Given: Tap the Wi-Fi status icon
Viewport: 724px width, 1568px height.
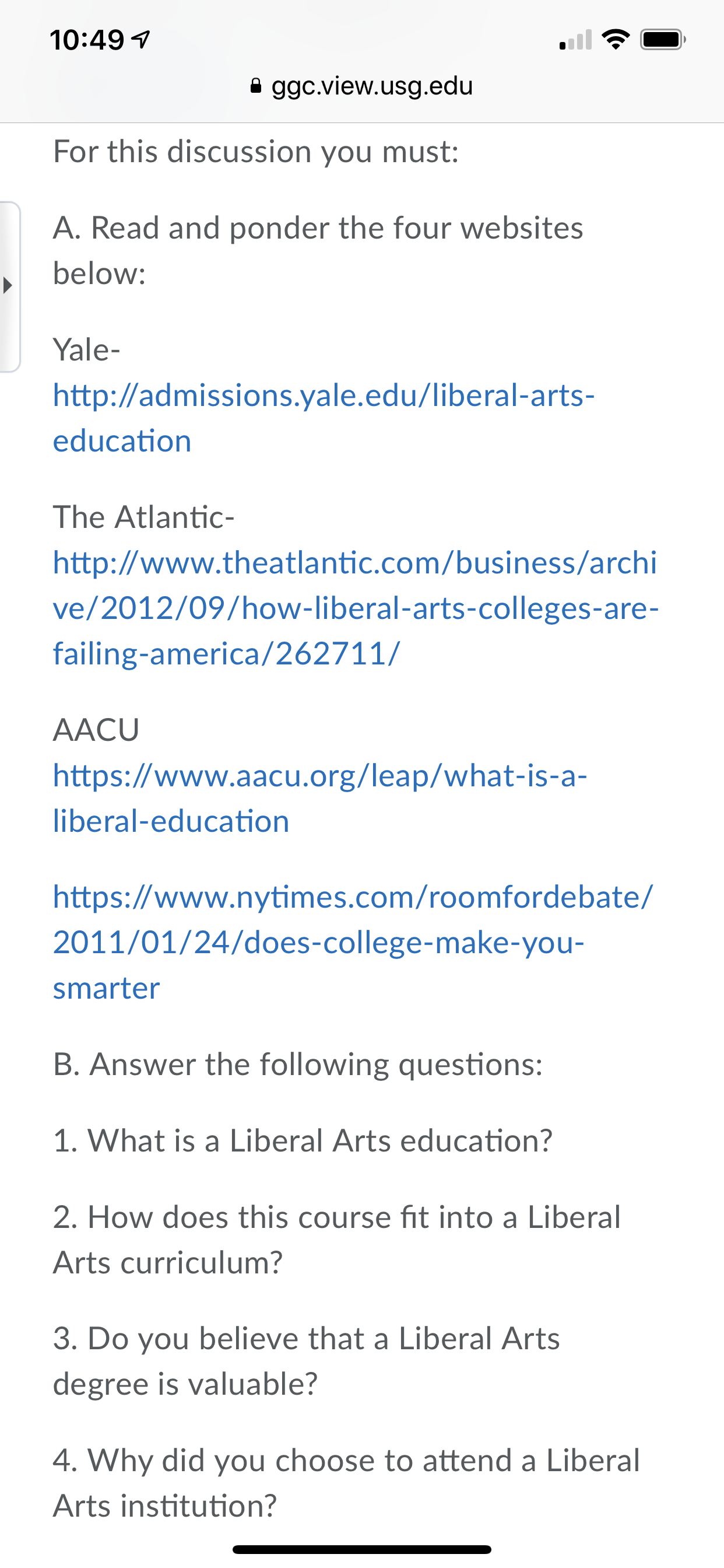Looking at the screenshot, I should pos(616,40).
